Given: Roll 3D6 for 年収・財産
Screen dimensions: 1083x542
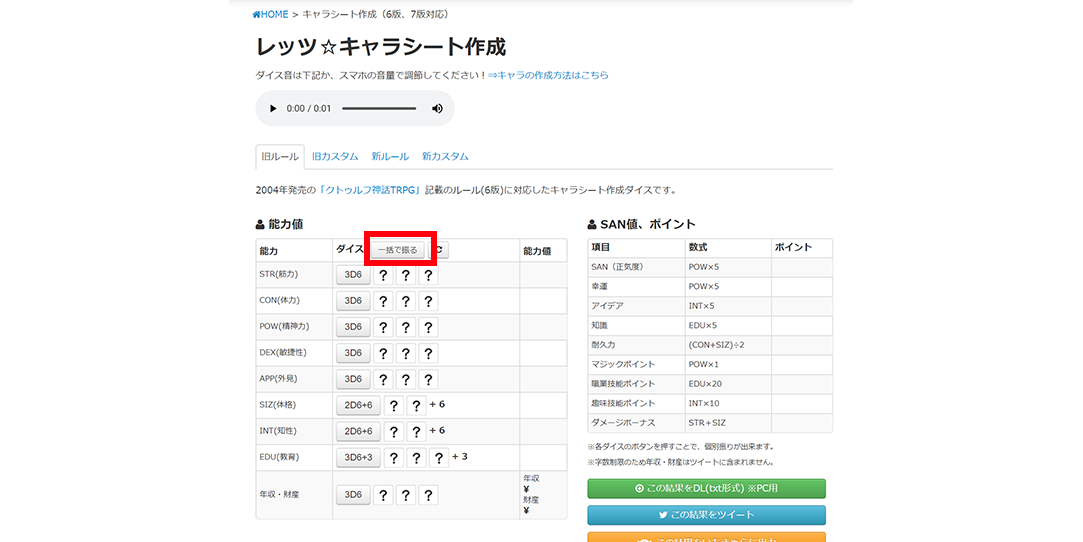Looking at the screenshot, I should click(x=353, y=494).
